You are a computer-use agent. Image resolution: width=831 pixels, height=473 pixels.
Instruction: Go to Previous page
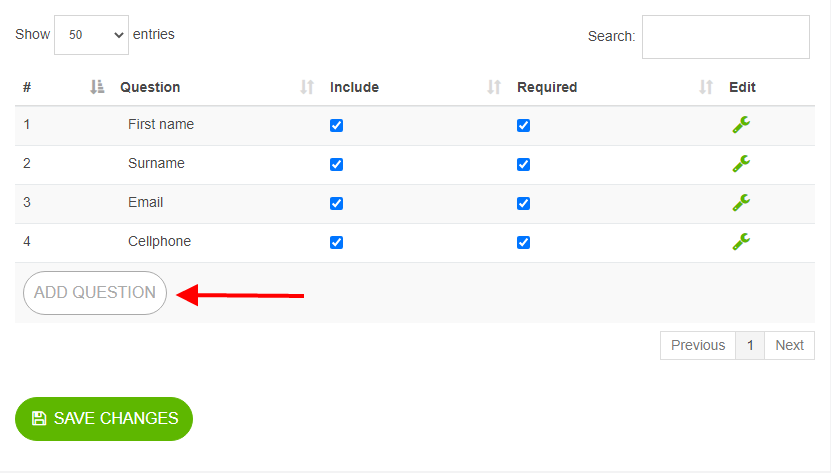pos(698,345)
